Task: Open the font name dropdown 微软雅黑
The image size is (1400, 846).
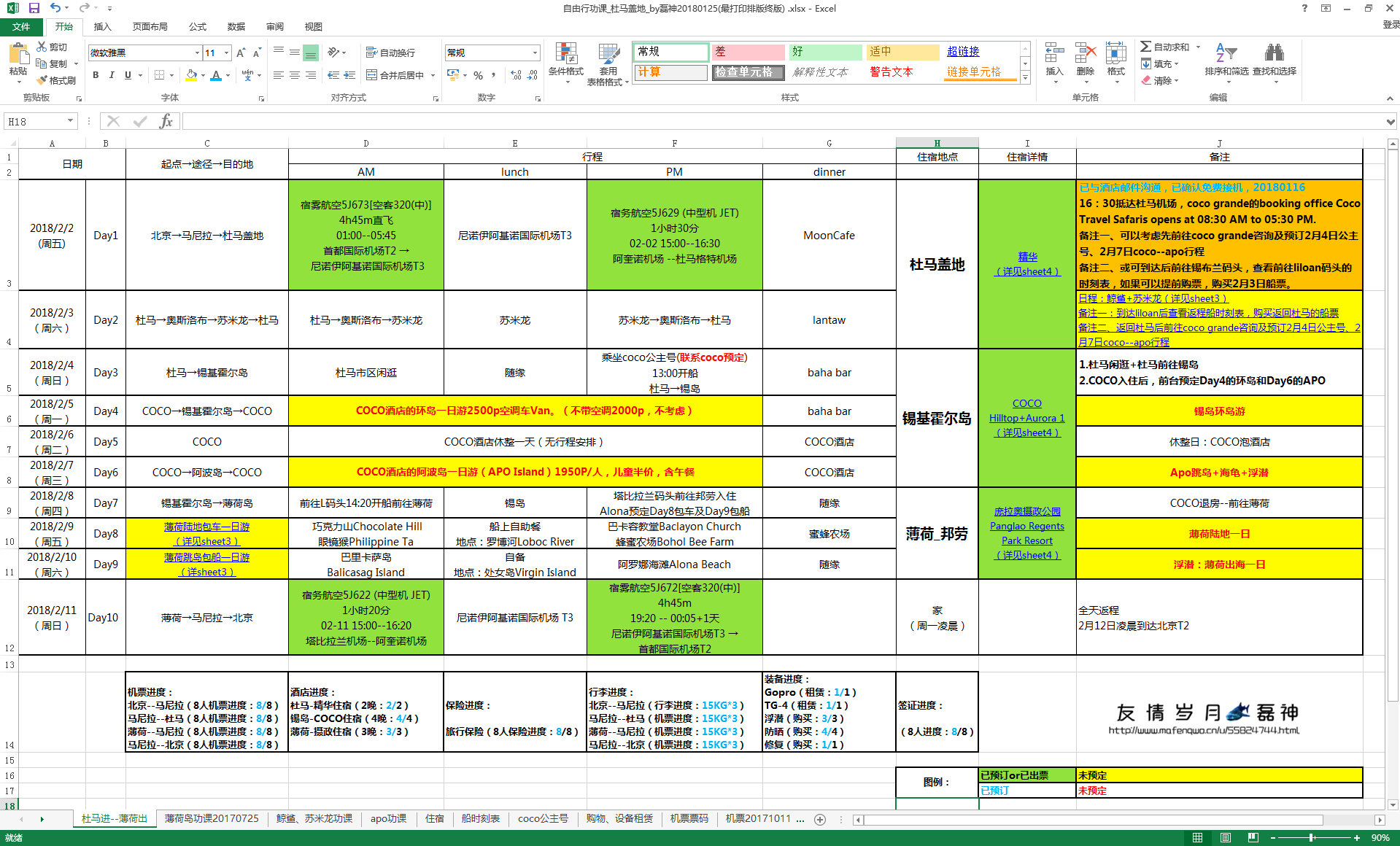Action: 197,53
